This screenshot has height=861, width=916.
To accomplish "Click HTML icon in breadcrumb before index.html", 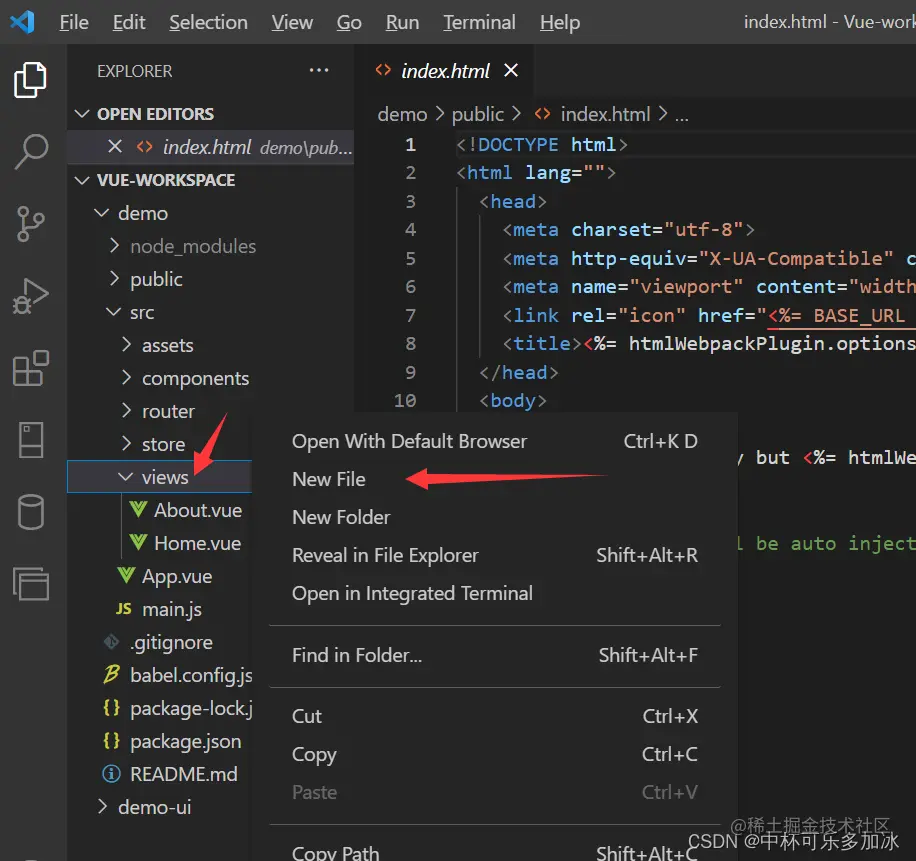I will [x=543, y=113].
